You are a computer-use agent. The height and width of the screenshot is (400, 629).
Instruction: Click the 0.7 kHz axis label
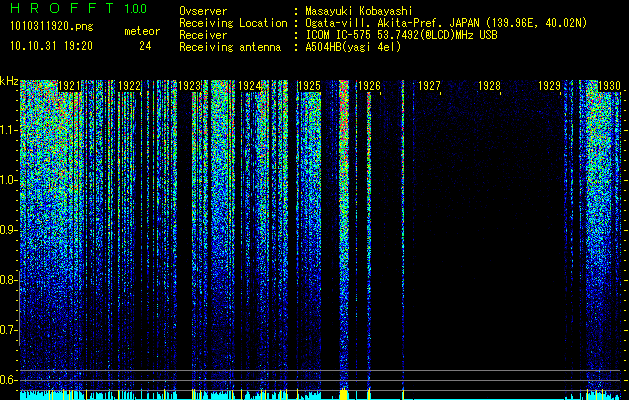pos(8,330)
